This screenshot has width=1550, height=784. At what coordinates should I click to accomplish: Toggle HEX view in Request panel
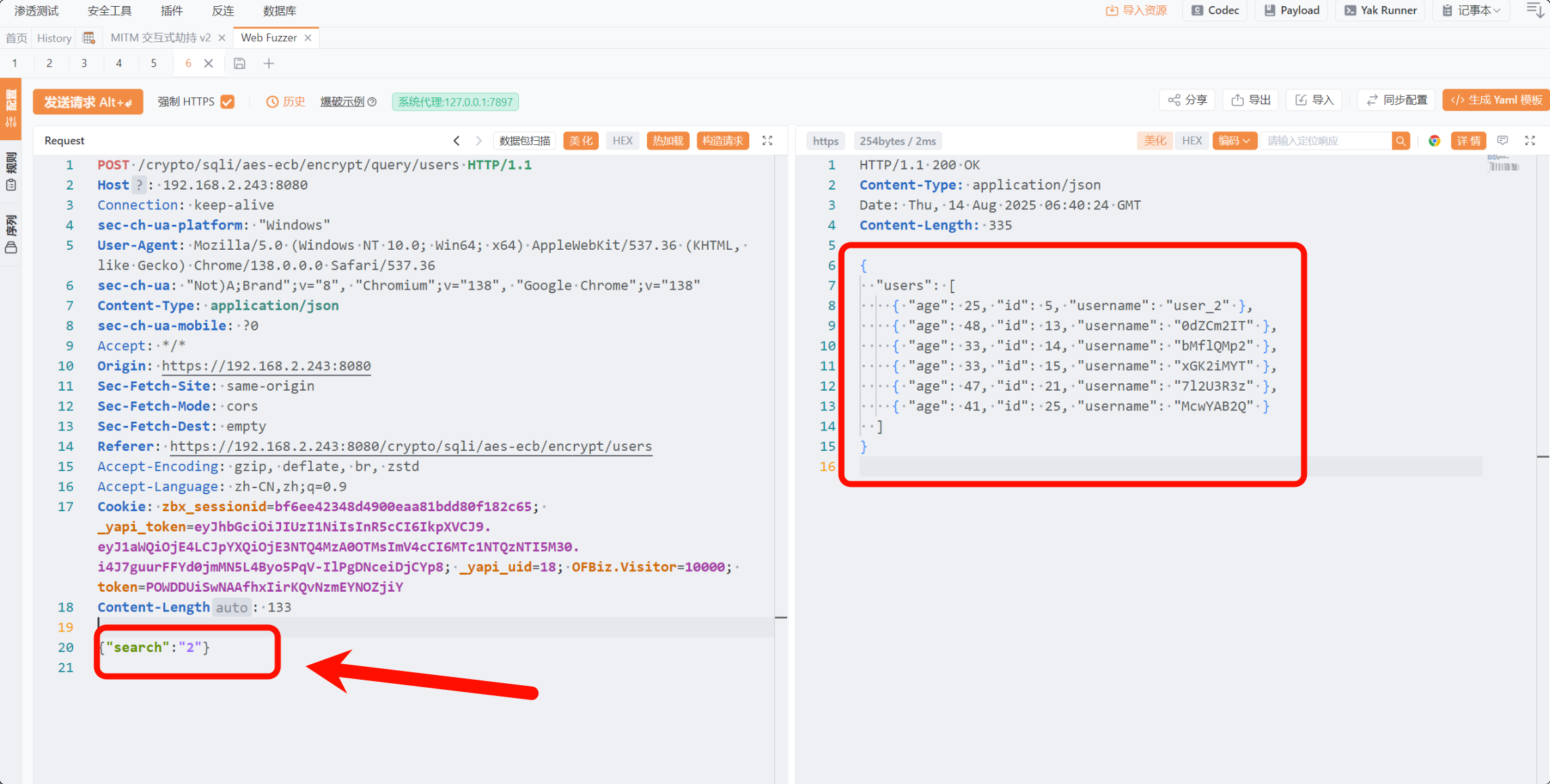pyautogui.click(x=622, y=141)
